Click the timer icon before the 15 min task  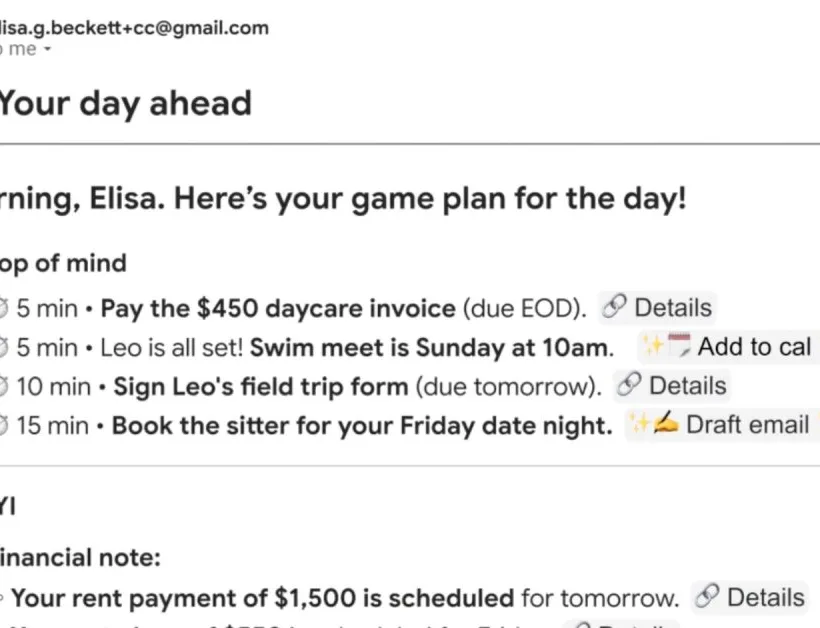pos(3,425)
